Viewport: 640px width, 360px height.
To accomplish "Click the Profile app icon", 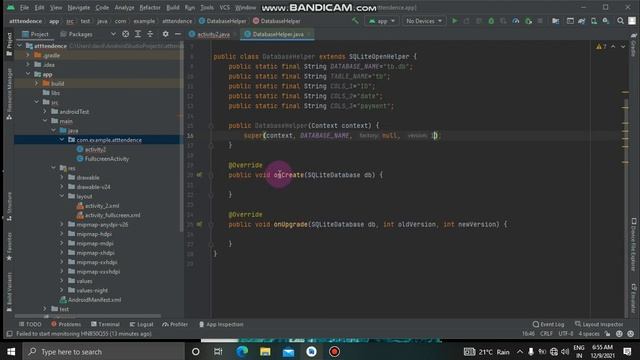I will [516, 21].
